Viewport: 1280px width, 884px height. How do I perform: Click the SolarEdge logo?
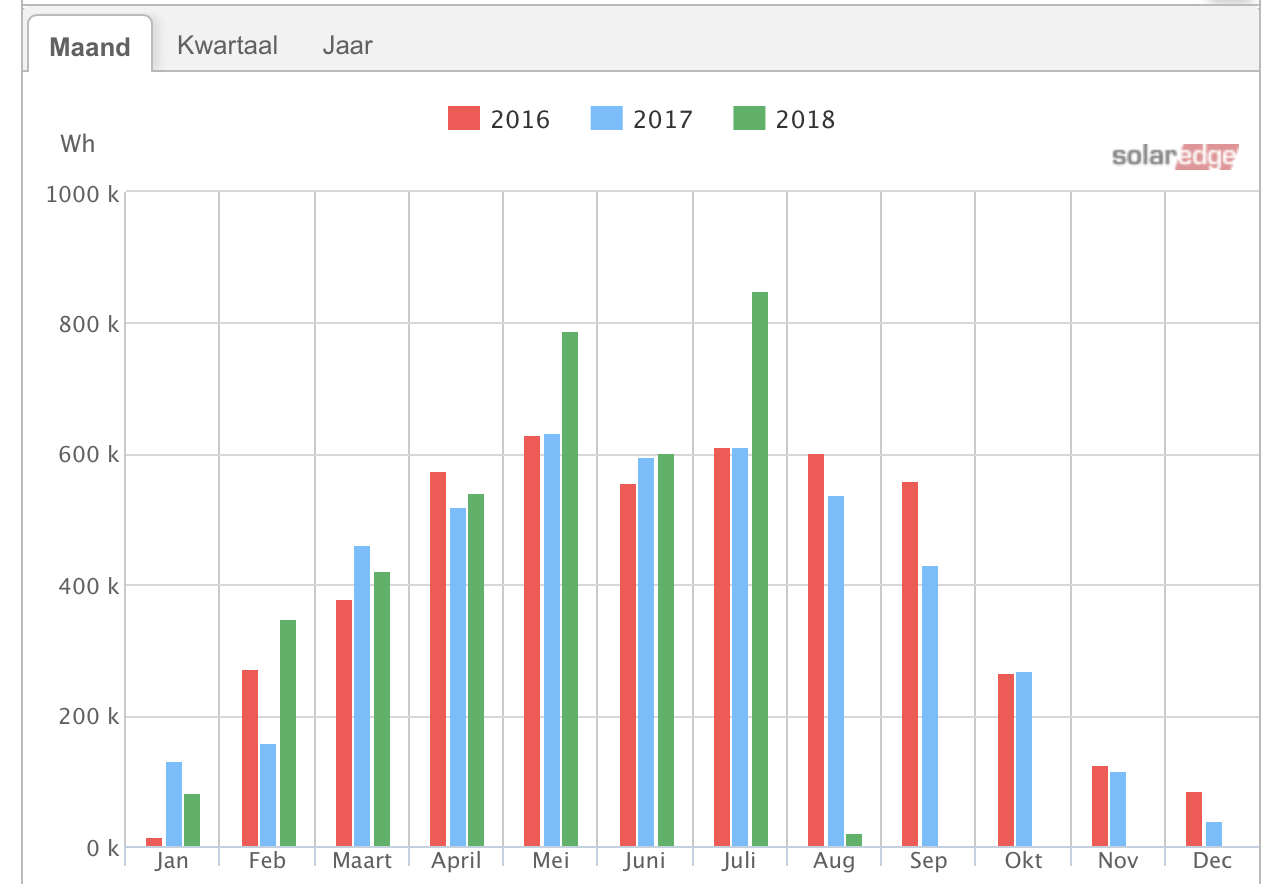pos(1174,157)
